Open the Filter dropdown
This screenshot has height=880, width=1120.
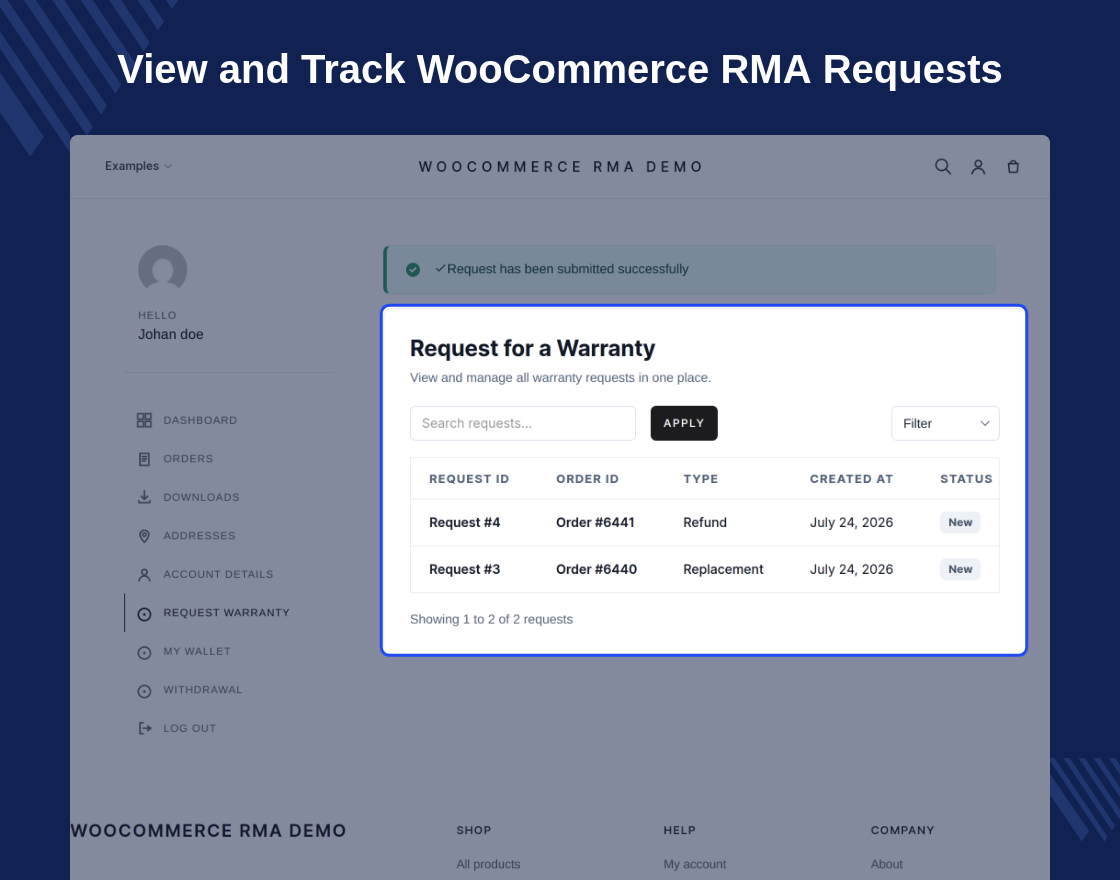(945, 424)
